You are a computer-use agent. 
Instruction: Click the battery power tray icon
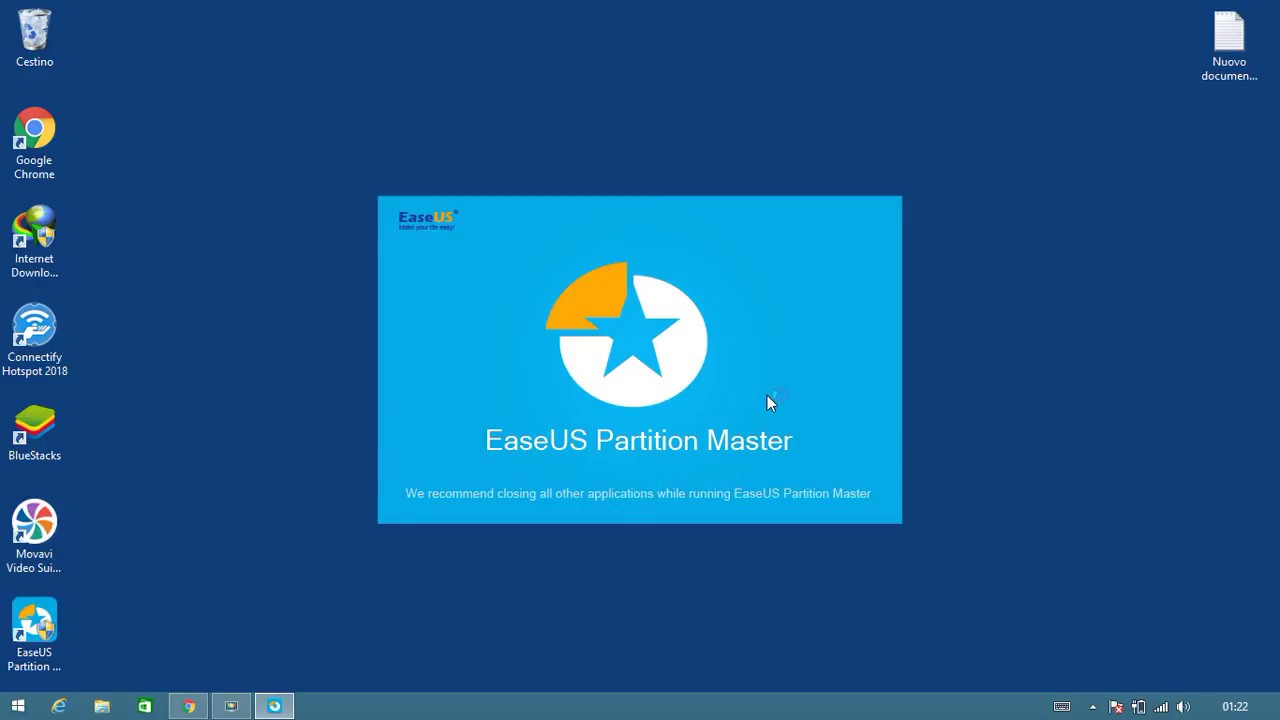tap(1138, 707)
